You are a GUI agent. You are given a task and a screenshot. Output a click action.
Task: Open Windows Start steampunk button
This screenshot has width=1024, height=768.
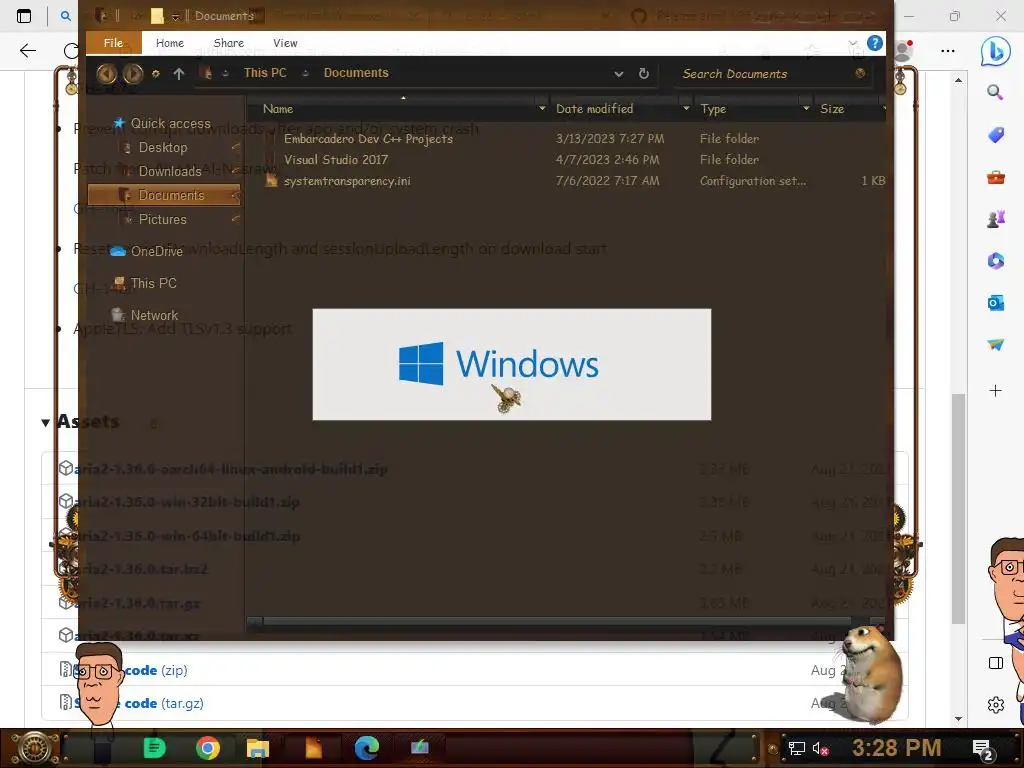[35, 748]
